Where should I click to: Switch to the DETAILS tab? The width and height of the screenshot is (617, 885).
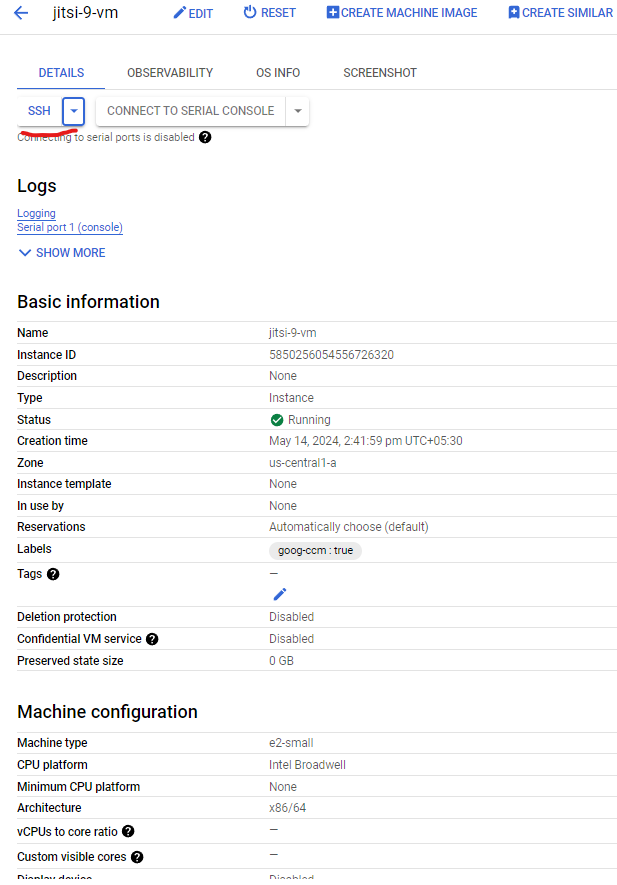pyautogui.click(x=61, y=73)
